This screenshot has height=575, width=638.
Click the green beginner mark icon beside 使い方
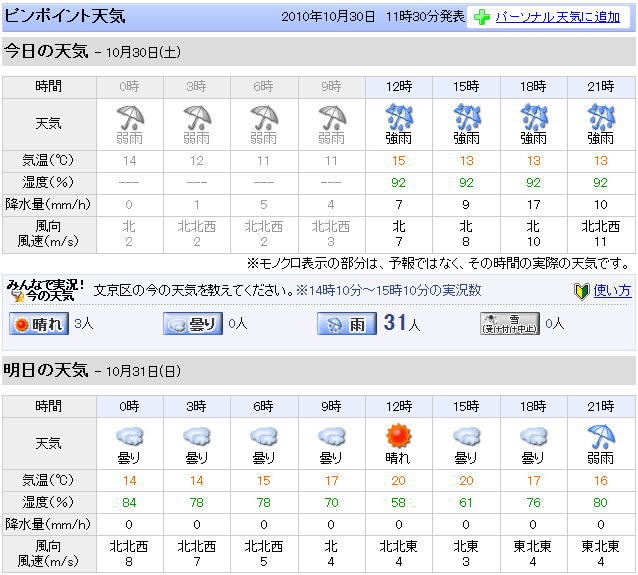click(x=582, y=291)
